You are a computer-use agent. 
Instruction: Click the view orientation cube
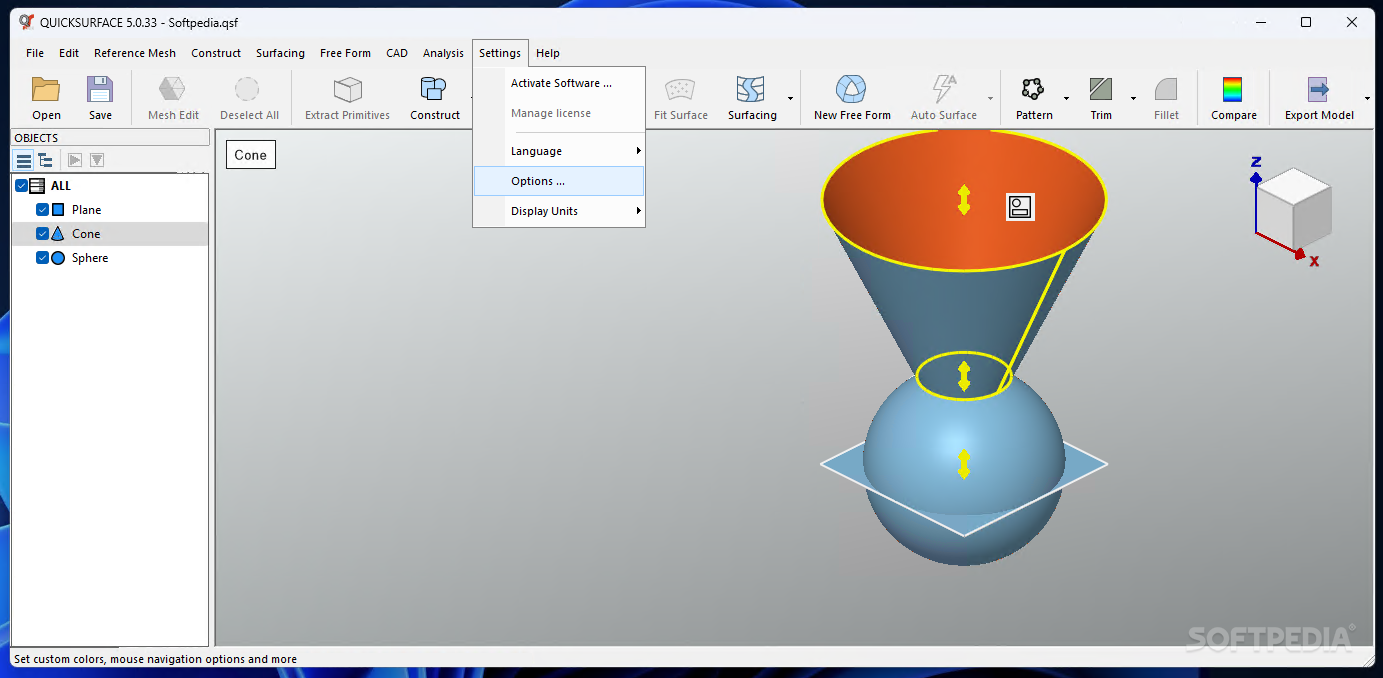[x=1294, y=208]
